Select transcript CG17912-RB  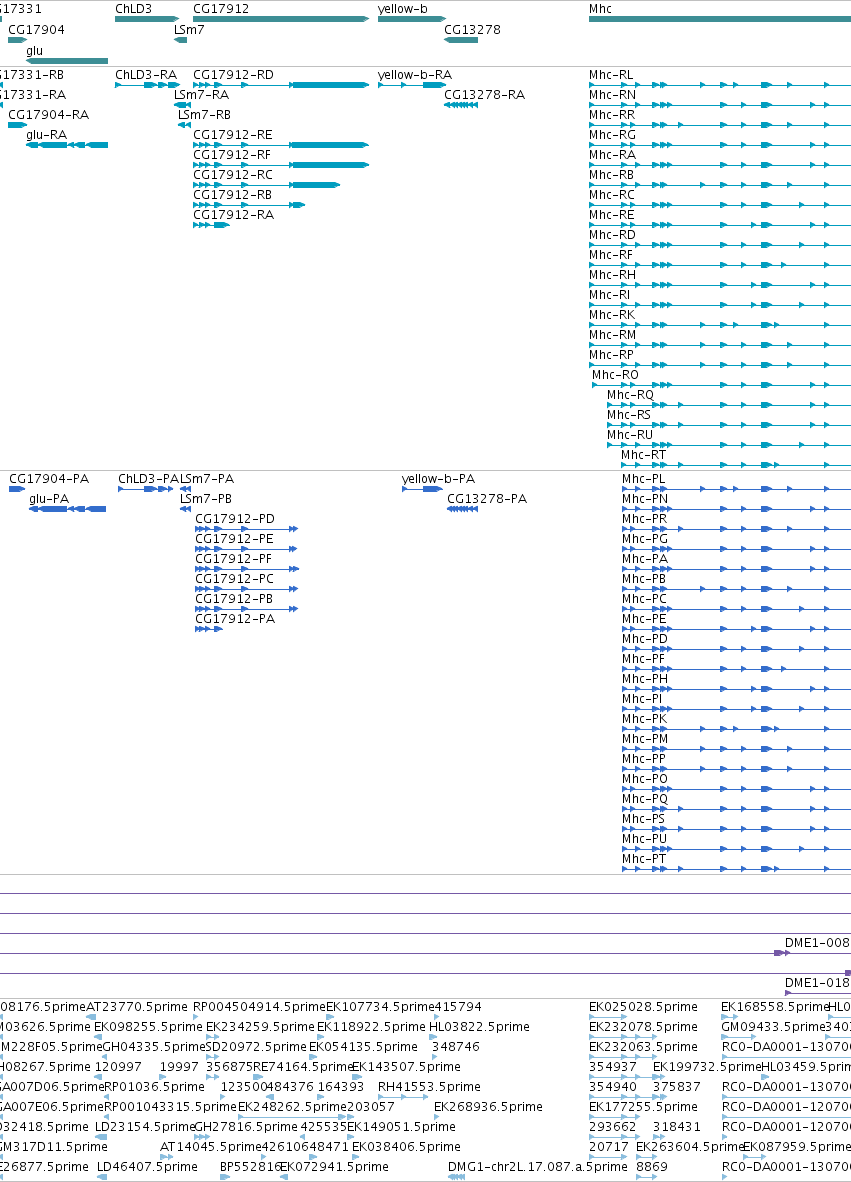pos(233,195)
